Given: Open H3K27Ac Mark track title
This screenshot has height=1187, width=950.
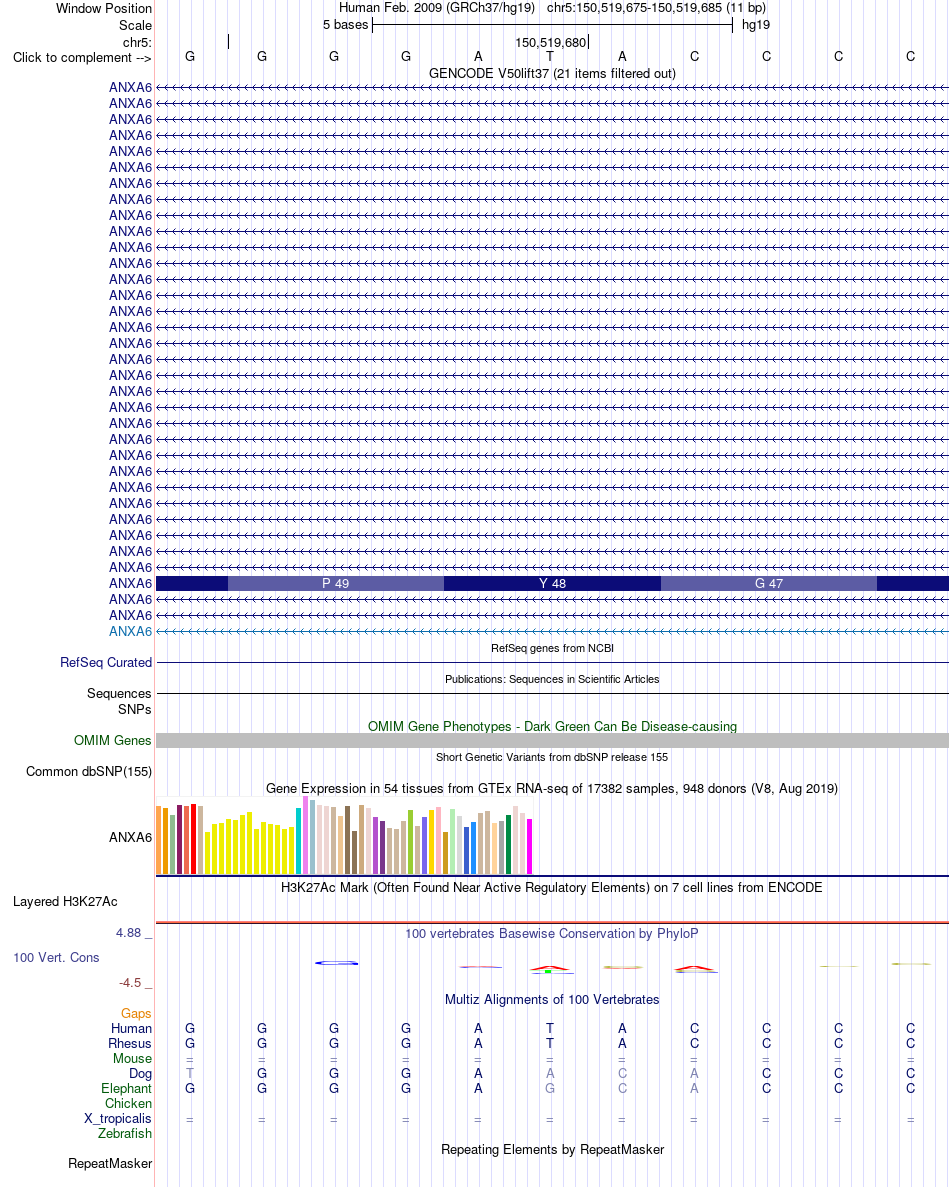Looking at the screenshot, I should tap(552, 887).
